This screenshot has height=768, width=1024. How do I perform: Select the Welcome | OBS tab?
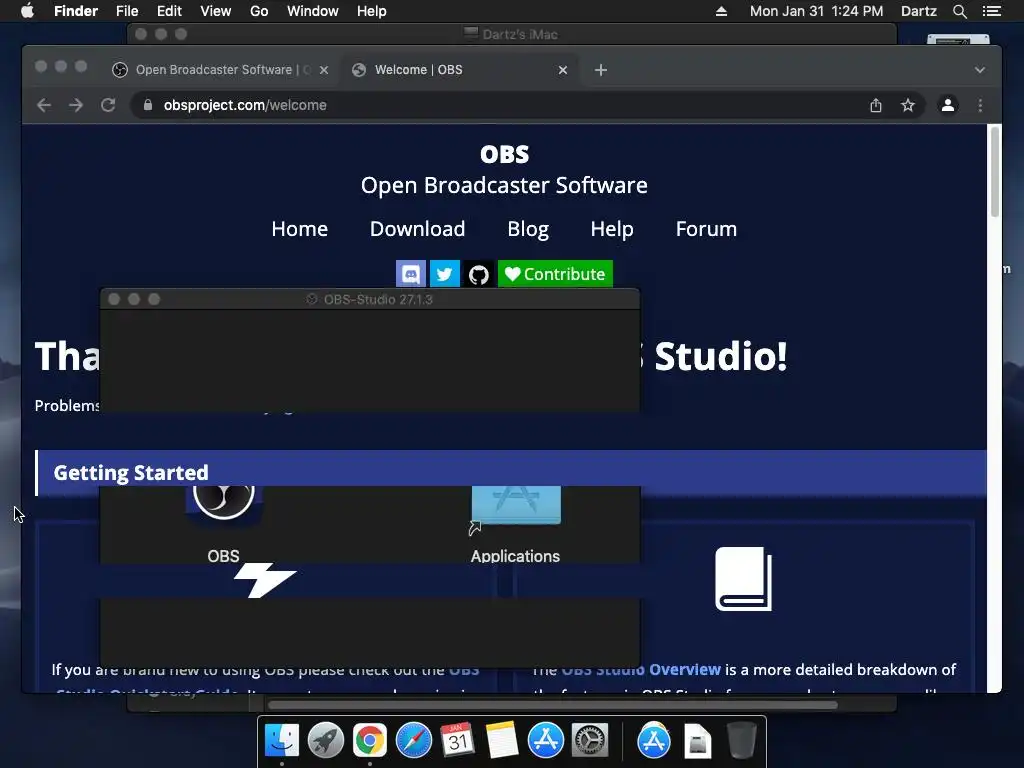(460, 70)
